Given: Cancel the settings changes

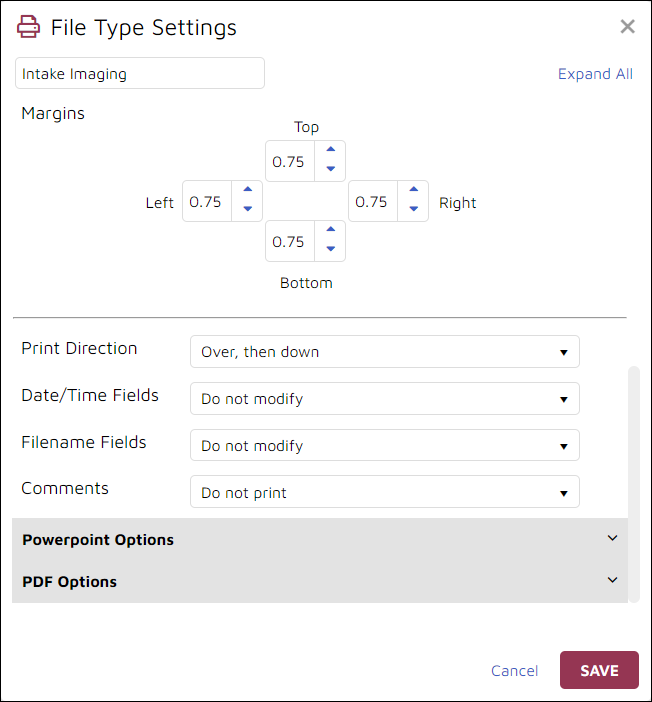Looking at the screenshot, I should click(515, 671).
